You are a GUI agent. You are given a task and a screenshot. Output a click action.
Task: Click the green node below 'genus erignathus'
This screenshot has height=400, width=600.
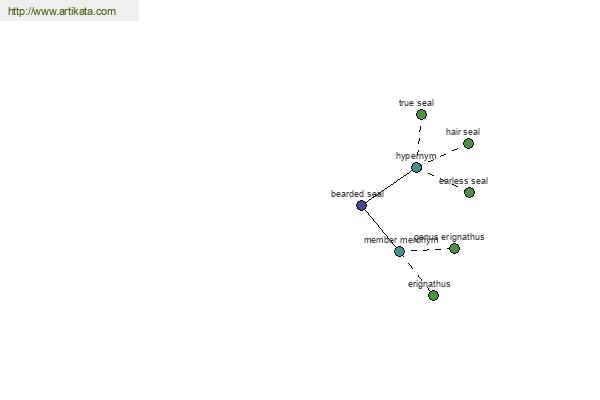pyautogui.click(x=454, y=248)
